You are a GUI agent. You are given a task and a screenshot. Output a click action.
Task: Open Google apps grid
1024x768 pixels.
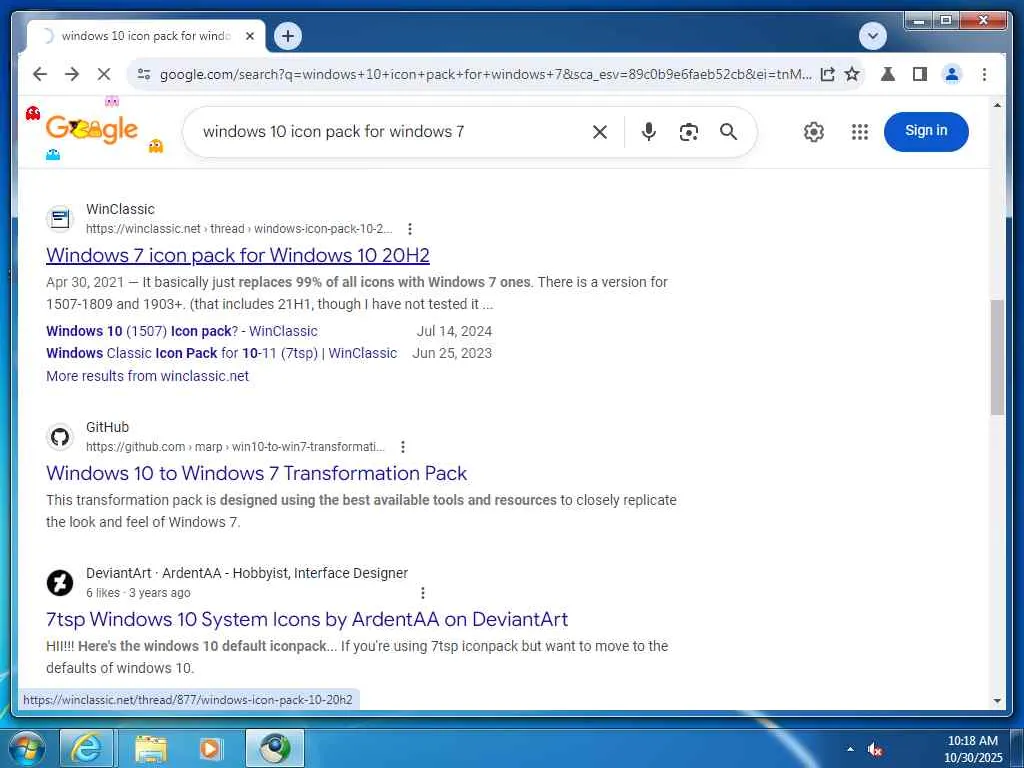[859, 132]
